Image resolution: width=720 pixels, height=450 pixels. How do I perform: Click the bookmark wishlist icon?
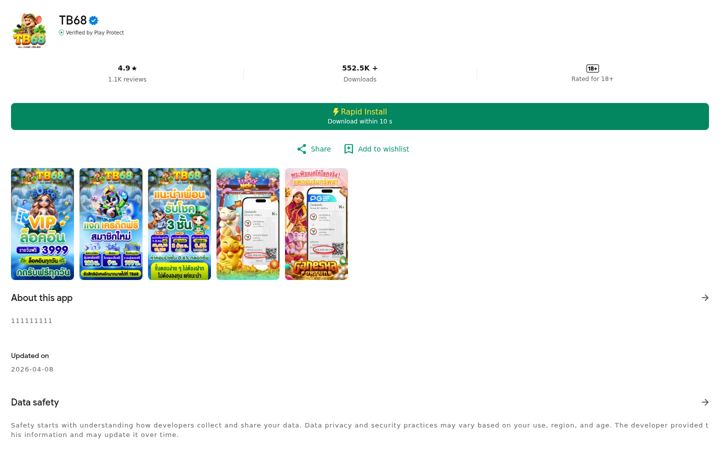click(x=349, y=149)
